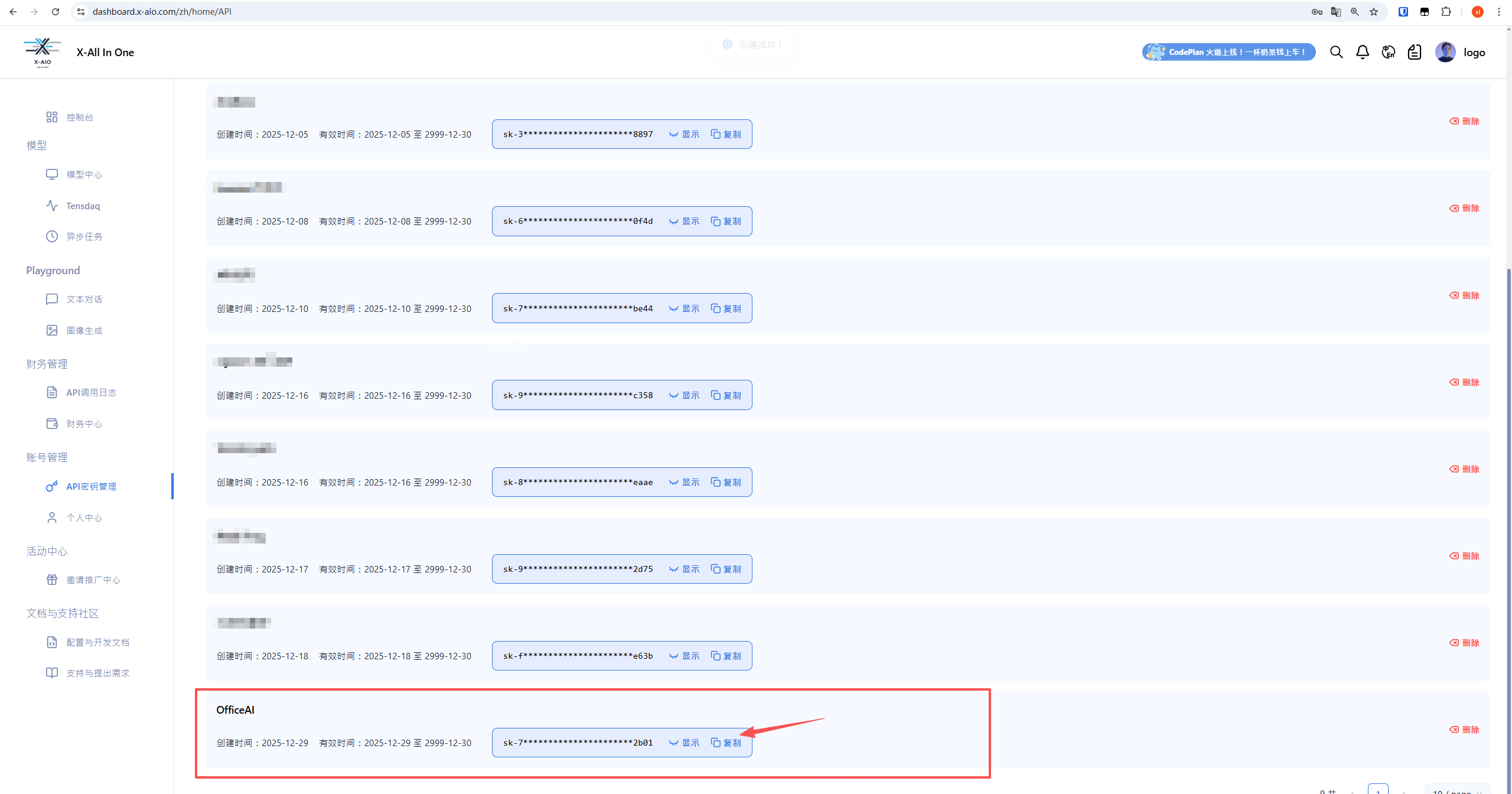Image resolution: width=1512 pixels, height=794 pixels.
Task: Show the hidden key ending in 8897
Action: (x=684, y=134)
